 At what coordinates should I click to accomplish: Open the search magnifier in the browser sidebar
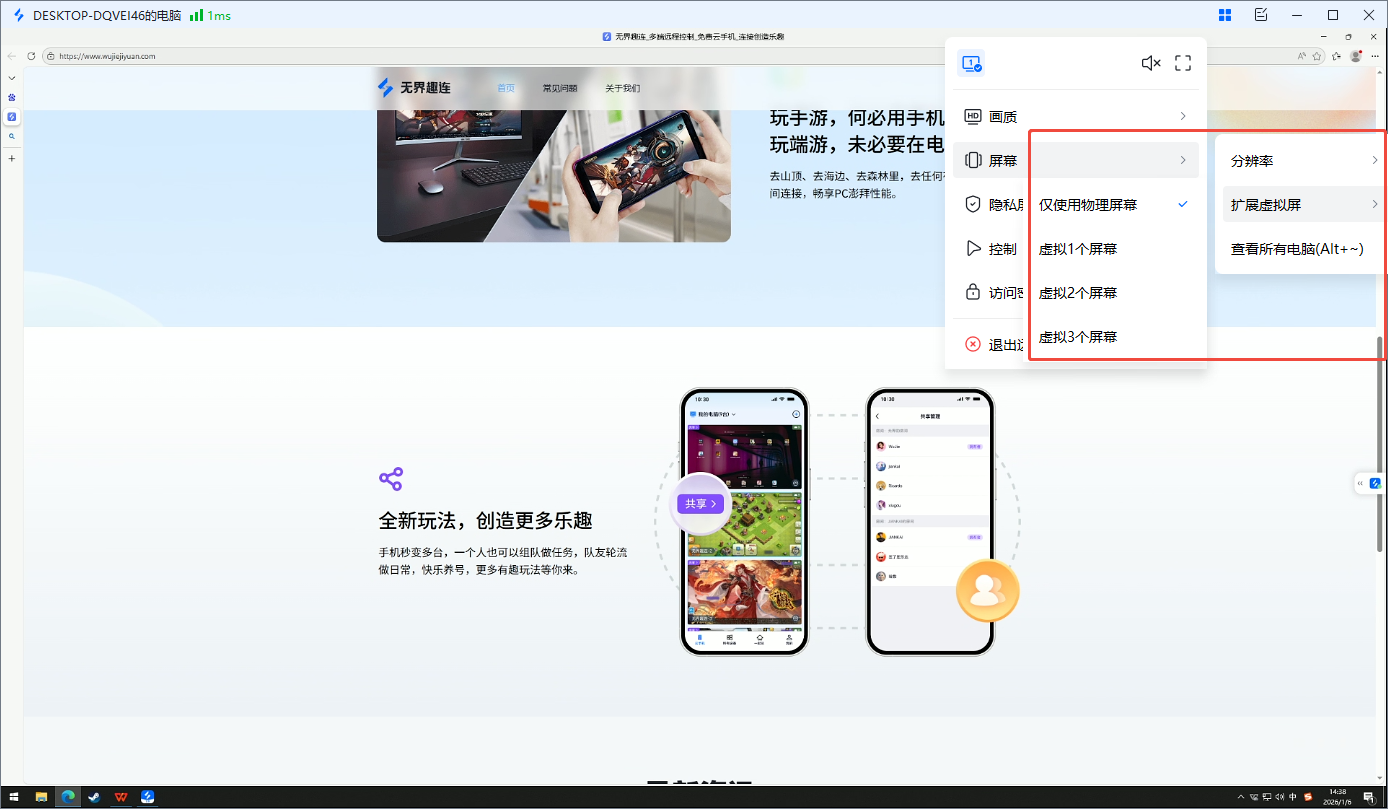(x=11, y=134)
